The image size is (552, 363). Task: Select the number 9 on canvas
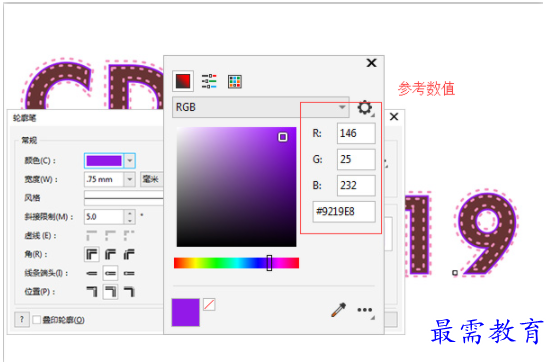coord(487,234)
